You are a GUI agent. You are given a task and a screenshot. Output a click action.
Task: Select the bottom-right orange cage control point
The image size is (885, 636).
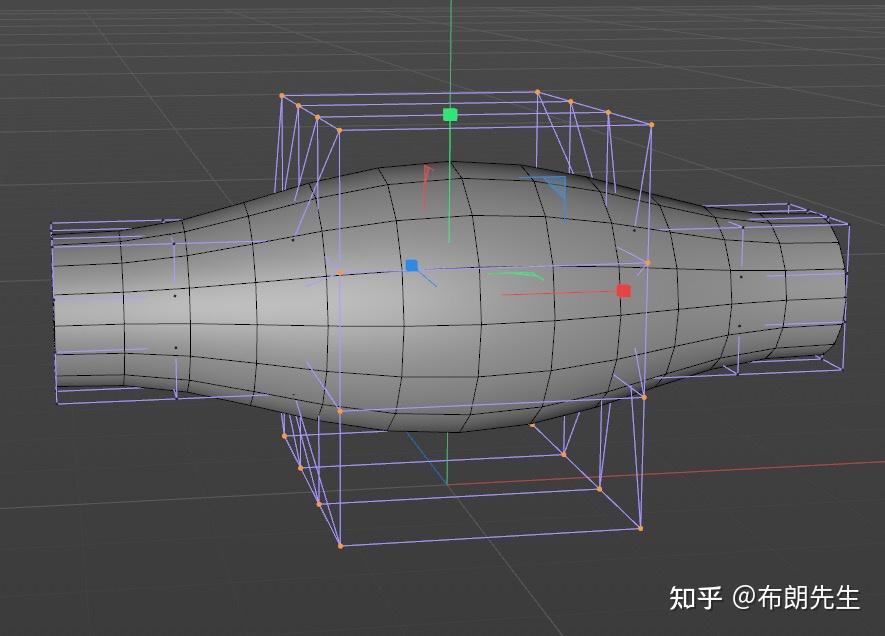(x=640, y=528)
